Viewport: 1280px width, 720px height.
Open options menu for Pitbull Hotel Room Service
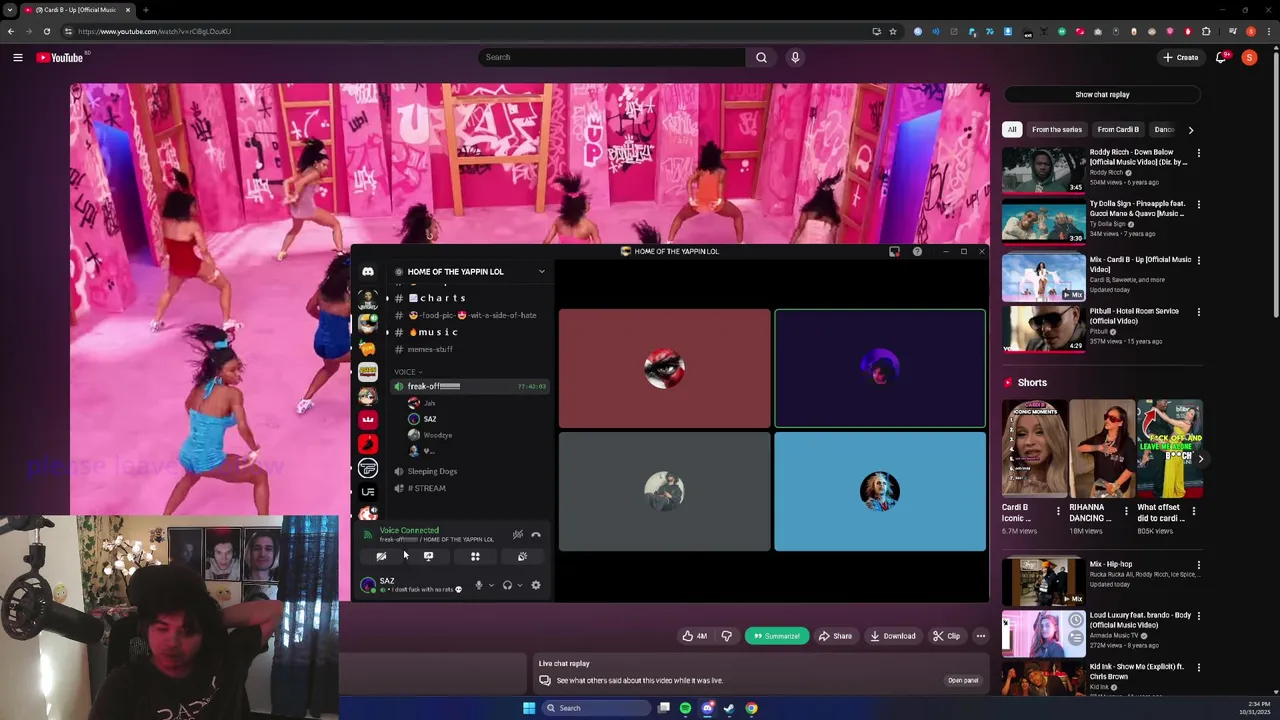(1198, 312)
